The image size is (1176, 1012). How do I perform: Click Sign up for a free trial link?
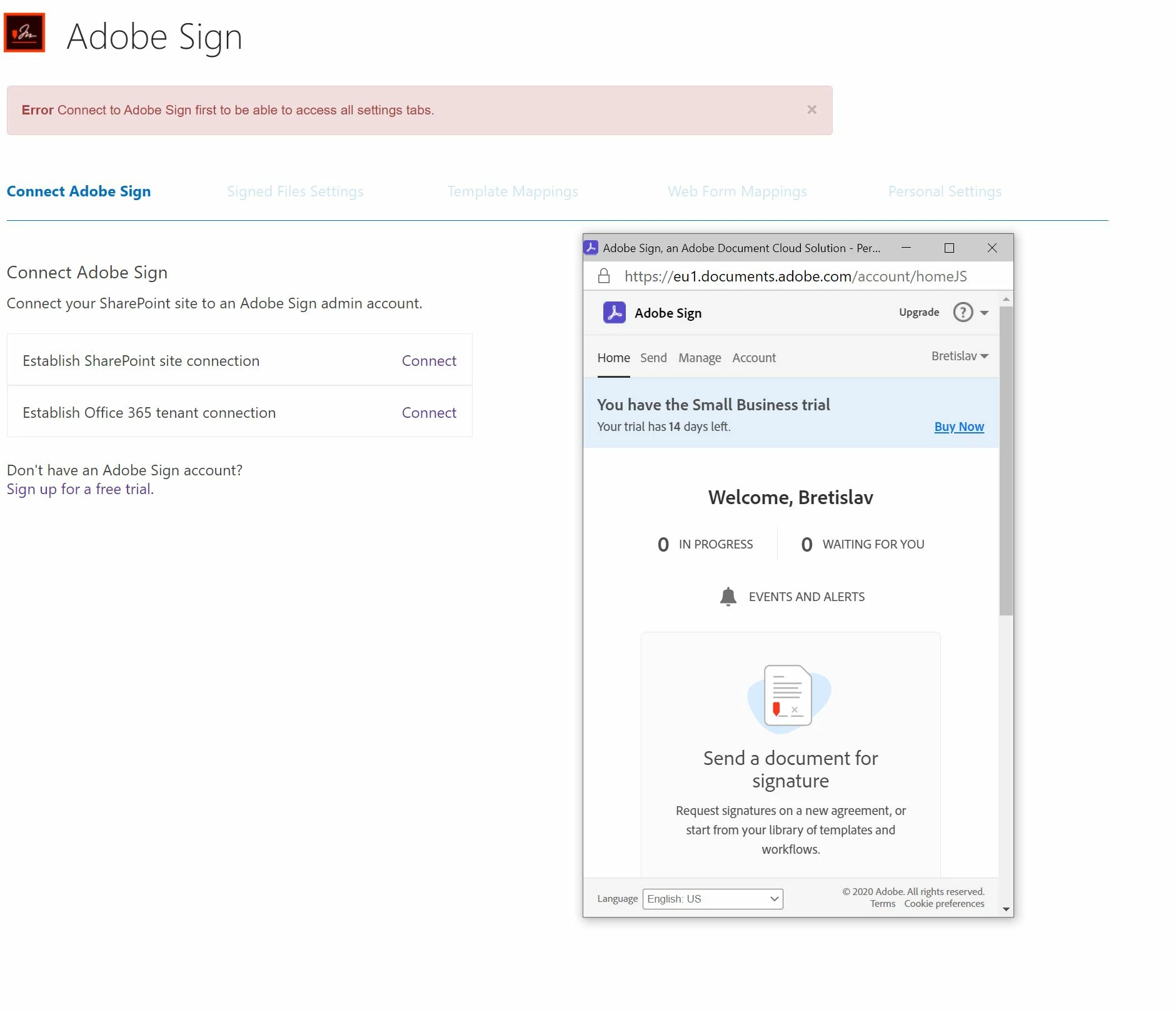[x=79, y=489]
